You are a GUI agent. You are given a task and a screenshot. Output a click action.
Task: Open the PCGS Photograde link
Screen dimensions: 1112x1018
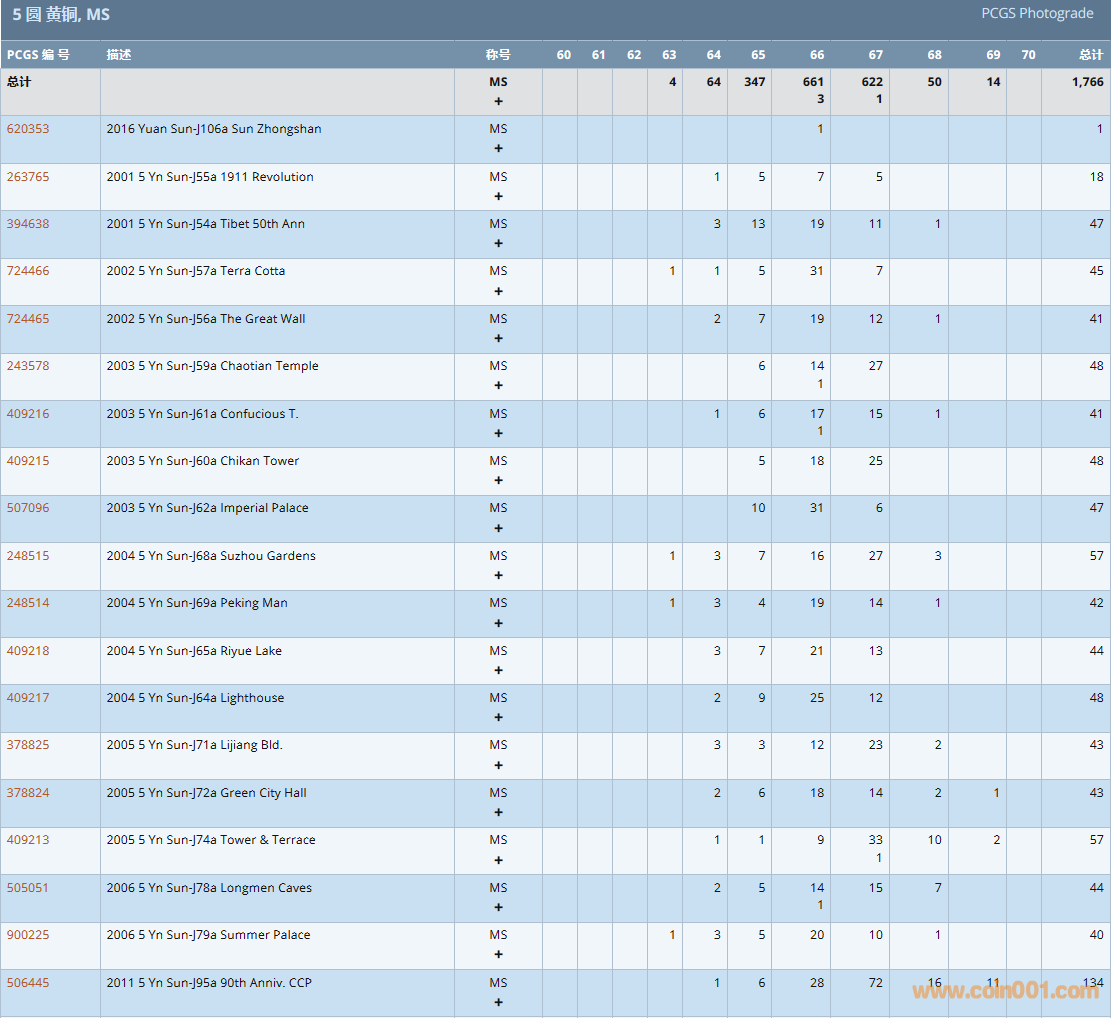click(x=1037, y=14)
